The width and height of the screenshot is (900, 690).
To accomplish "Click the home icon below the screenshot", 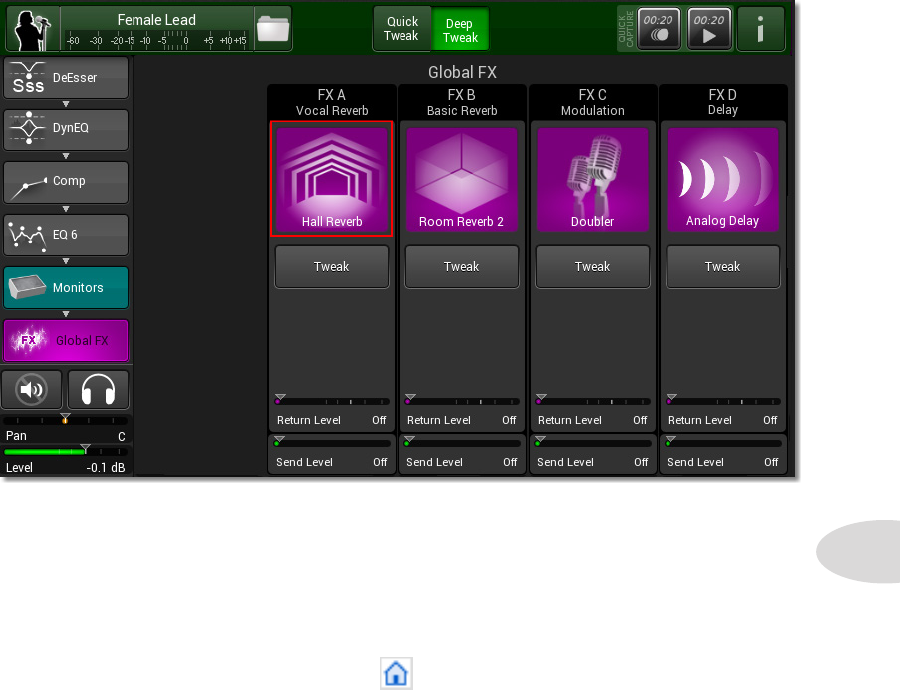I will [396, 673].
